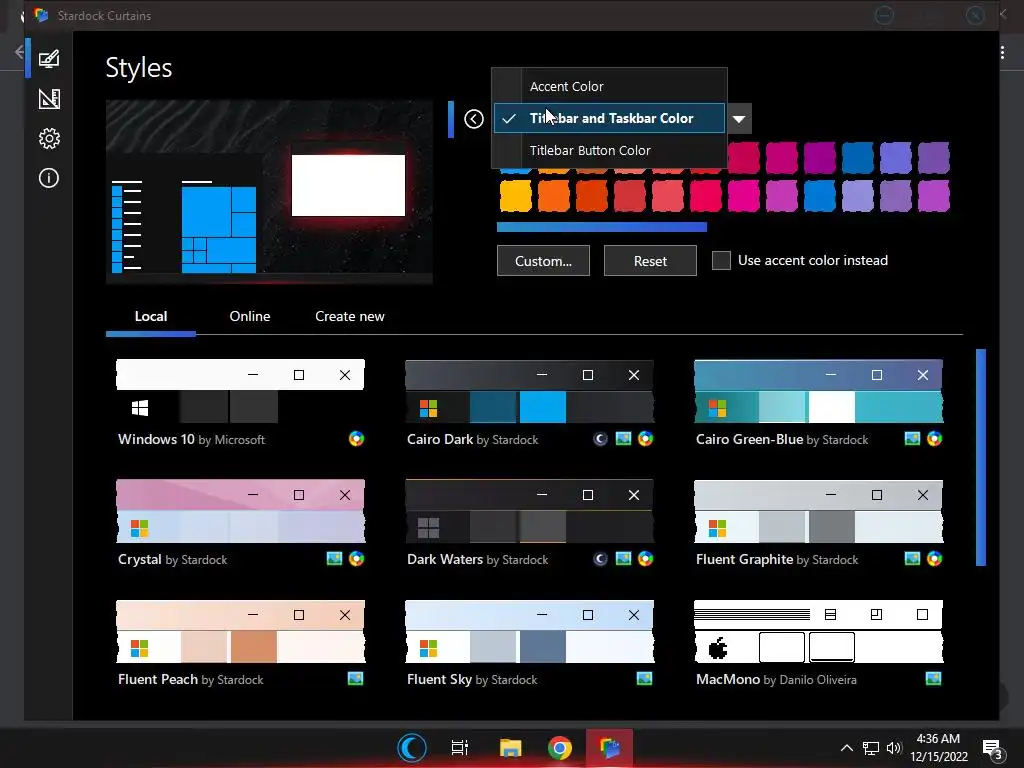Image resolution: width=1024 pixels, height=768 pixels.
Task: Choose Accent Color from dropdown list
Action: coord(609,86)
